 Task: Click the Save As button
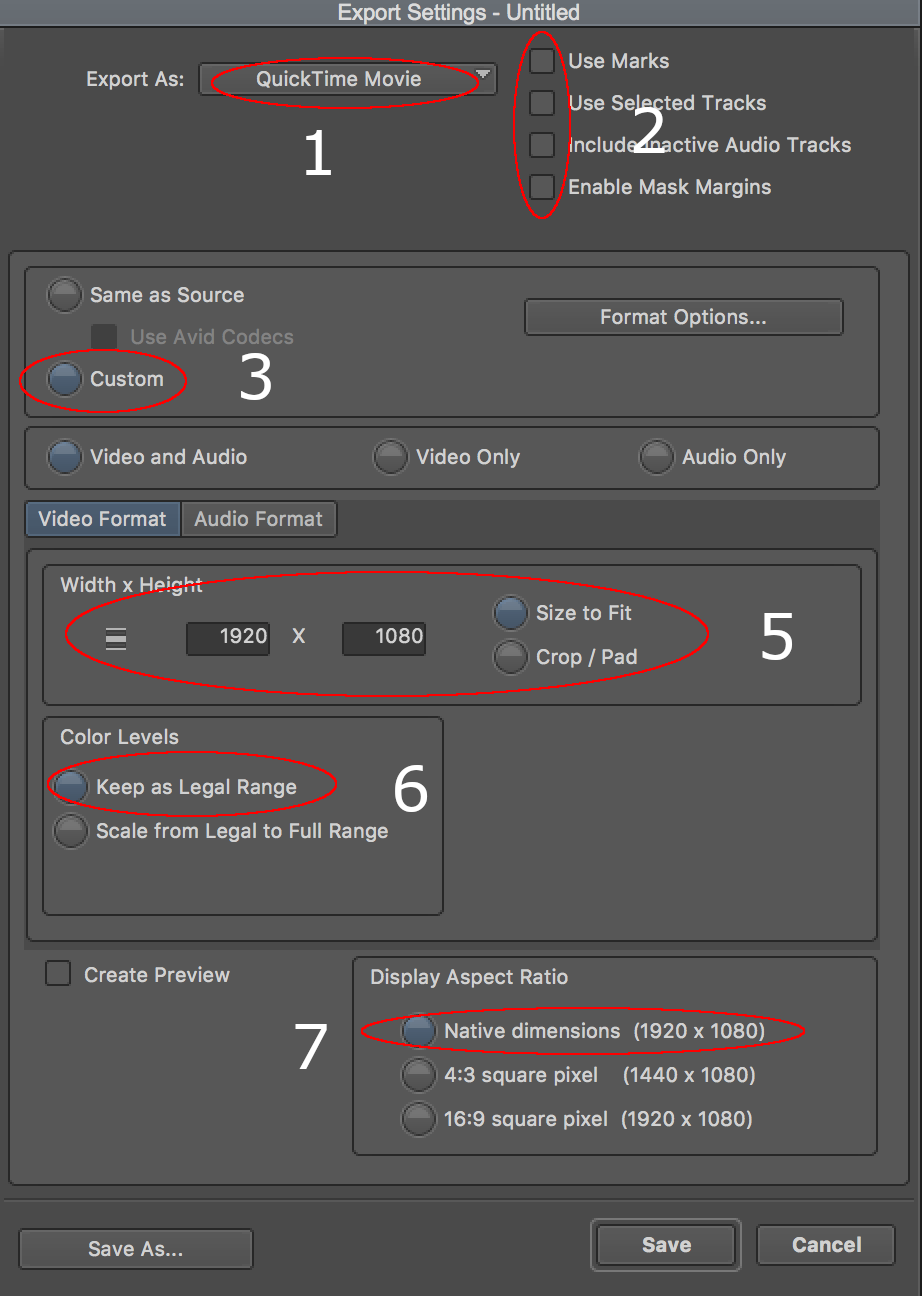coord(135,1249)
